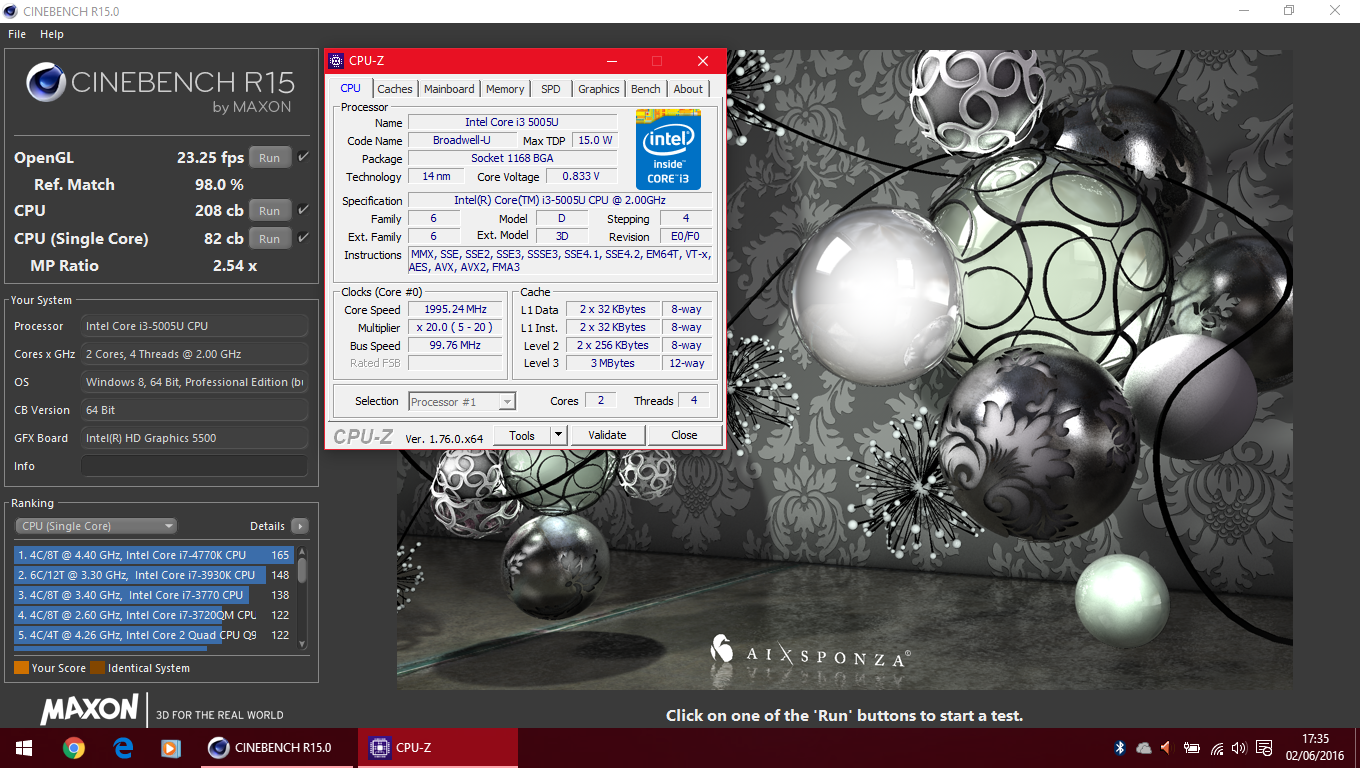1360x768 pixels.
Task: Run the CPU benchmark
Action: click(x=270, y=211)
